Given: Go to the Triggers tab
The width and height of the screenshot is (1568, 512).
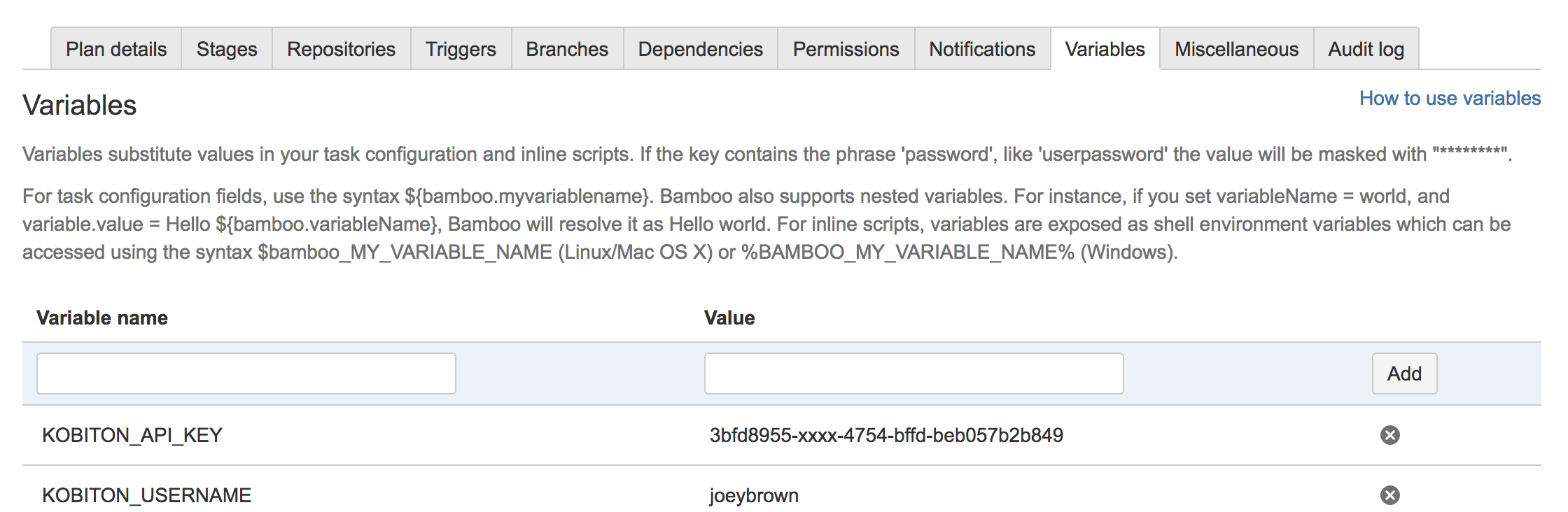Looking at the screenshot, I should [x=461, y=49].
